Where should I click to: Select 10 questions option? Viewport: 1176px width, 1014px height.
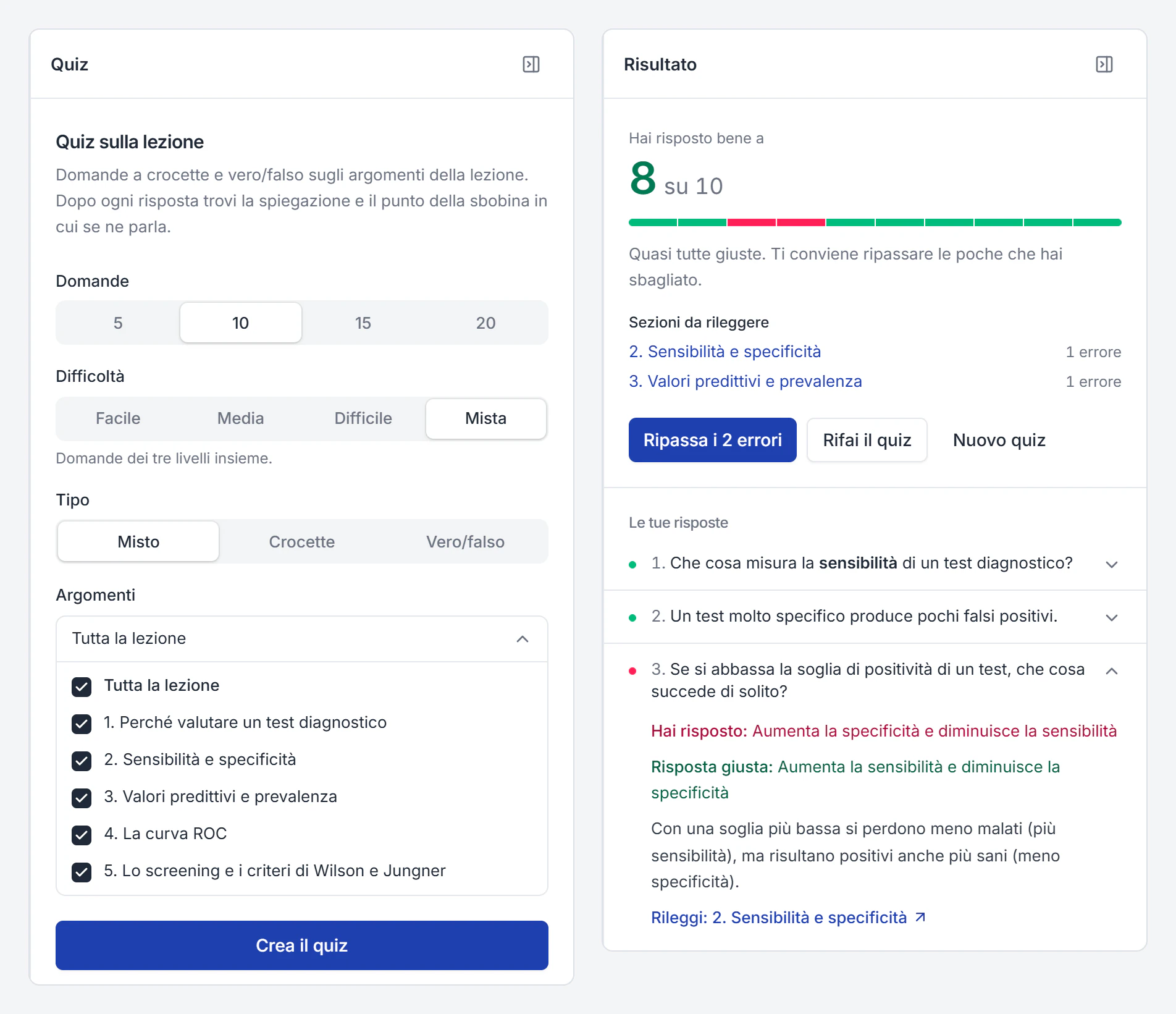[x=241, y=323]
